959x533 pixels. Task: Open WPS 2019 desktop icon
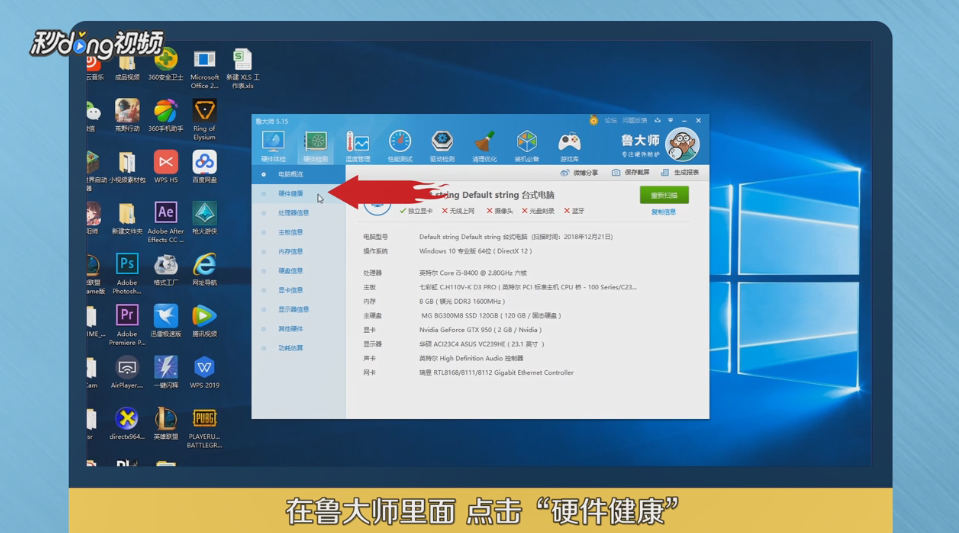pos(204,373)
